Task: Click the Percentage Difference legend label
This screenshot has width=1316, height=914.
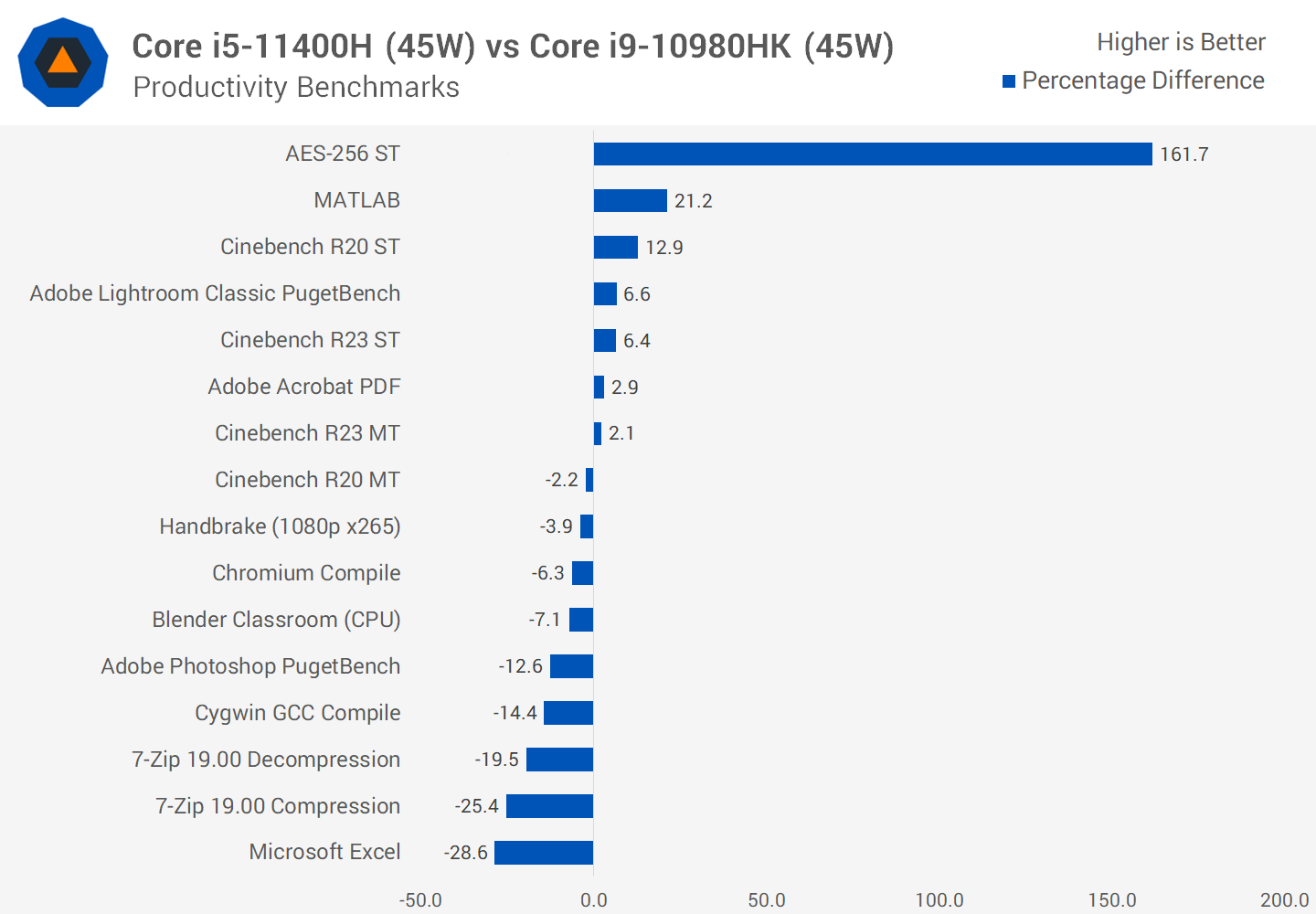Action: pyautogui.click(x=1142, y=80)
